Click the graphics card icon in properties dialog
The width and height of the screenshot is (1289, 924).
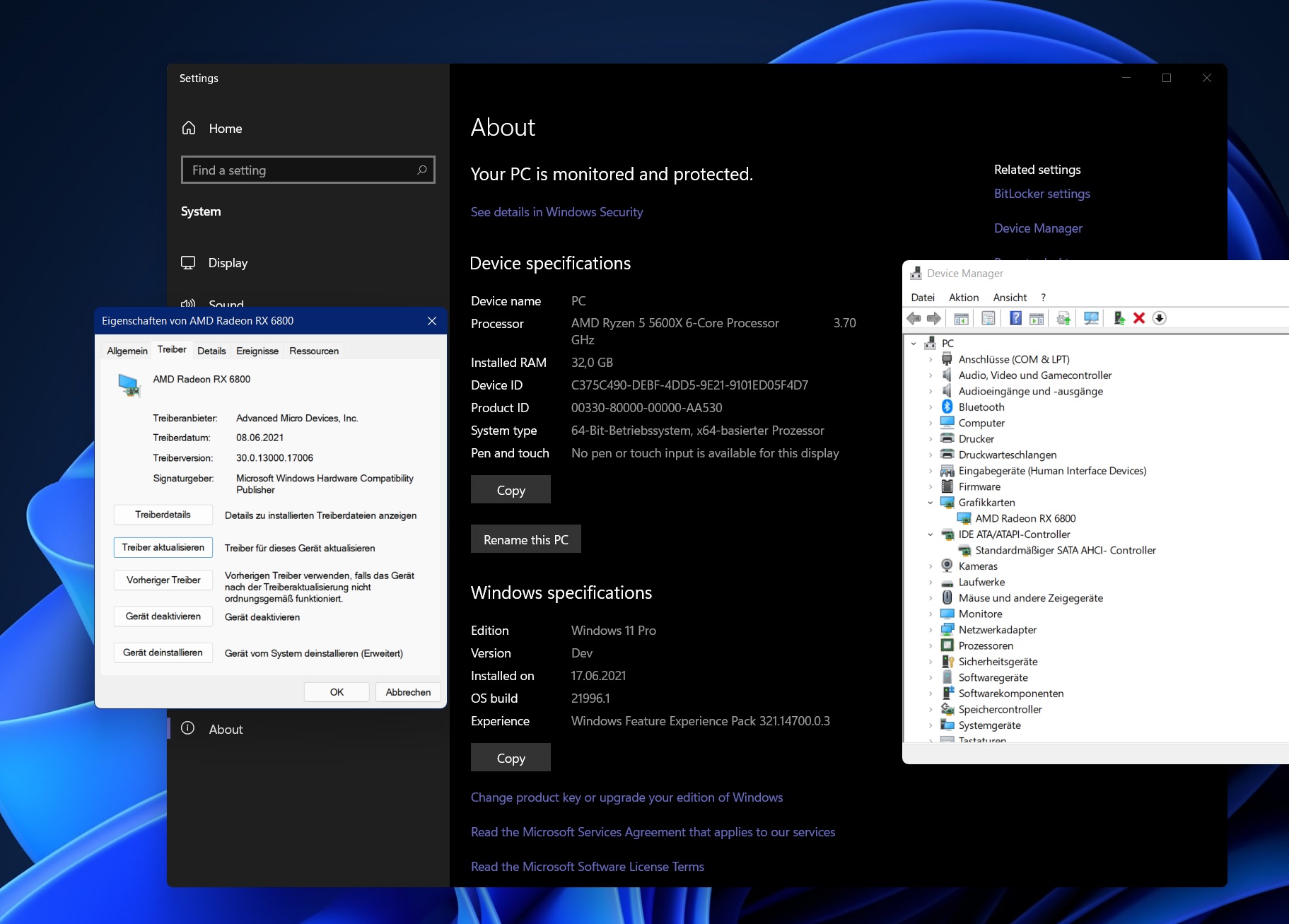[x=129, y=385]
